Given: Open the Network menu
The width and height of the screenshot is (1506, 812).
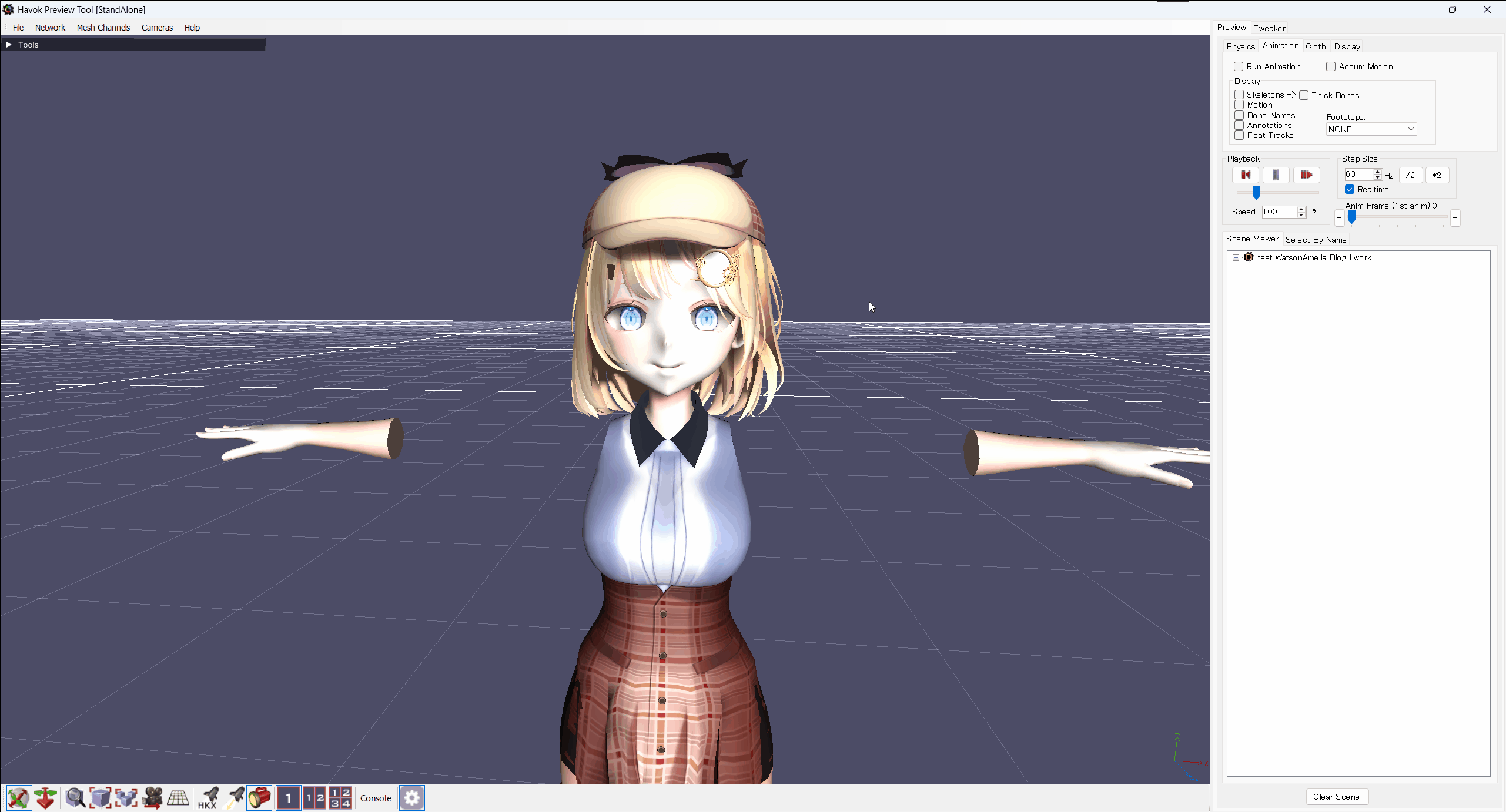Looking at the screenshot, I should pyautogui.click(x=50, y=28).
